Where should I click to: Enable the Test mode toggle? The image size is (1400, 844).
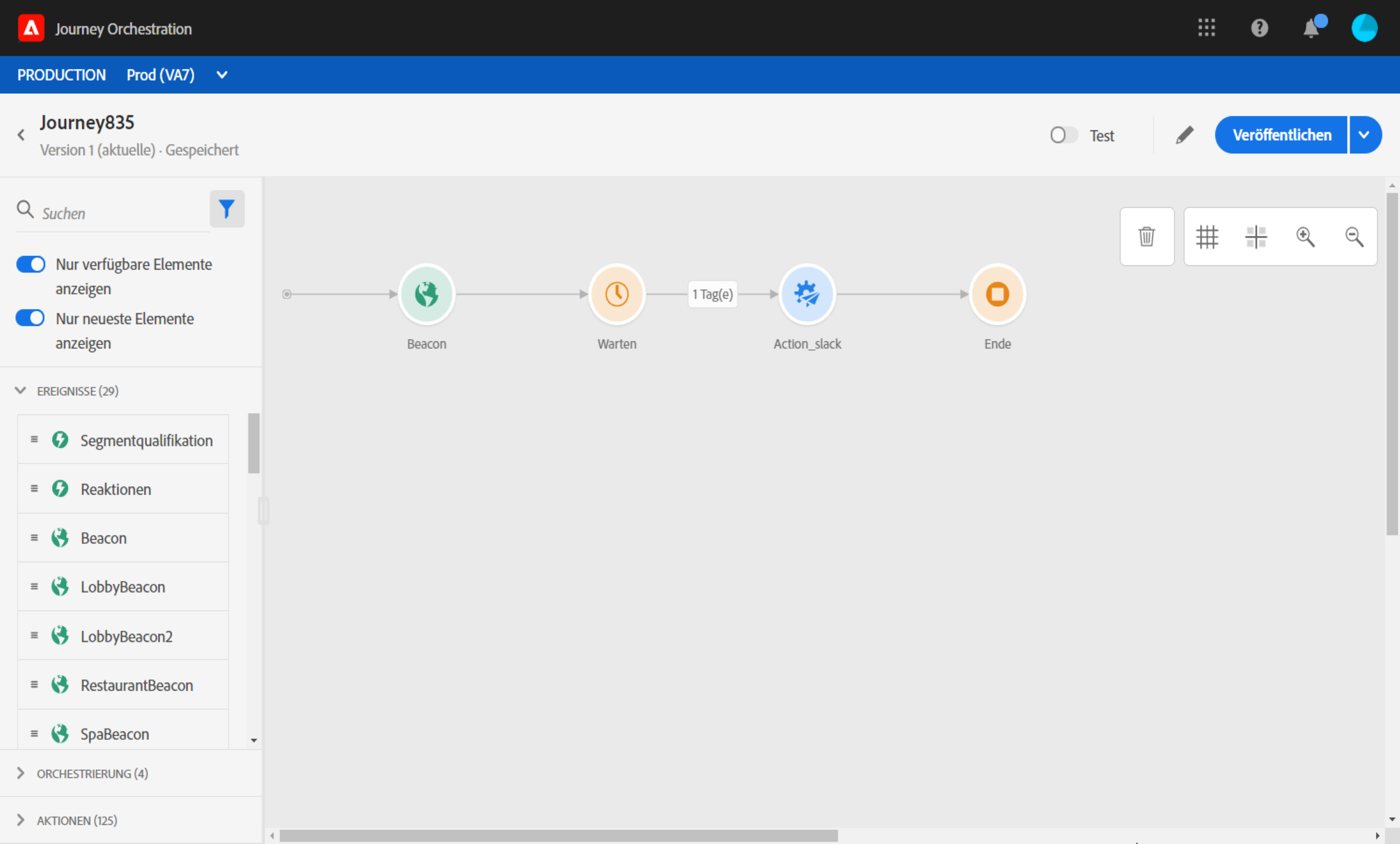1063,135
